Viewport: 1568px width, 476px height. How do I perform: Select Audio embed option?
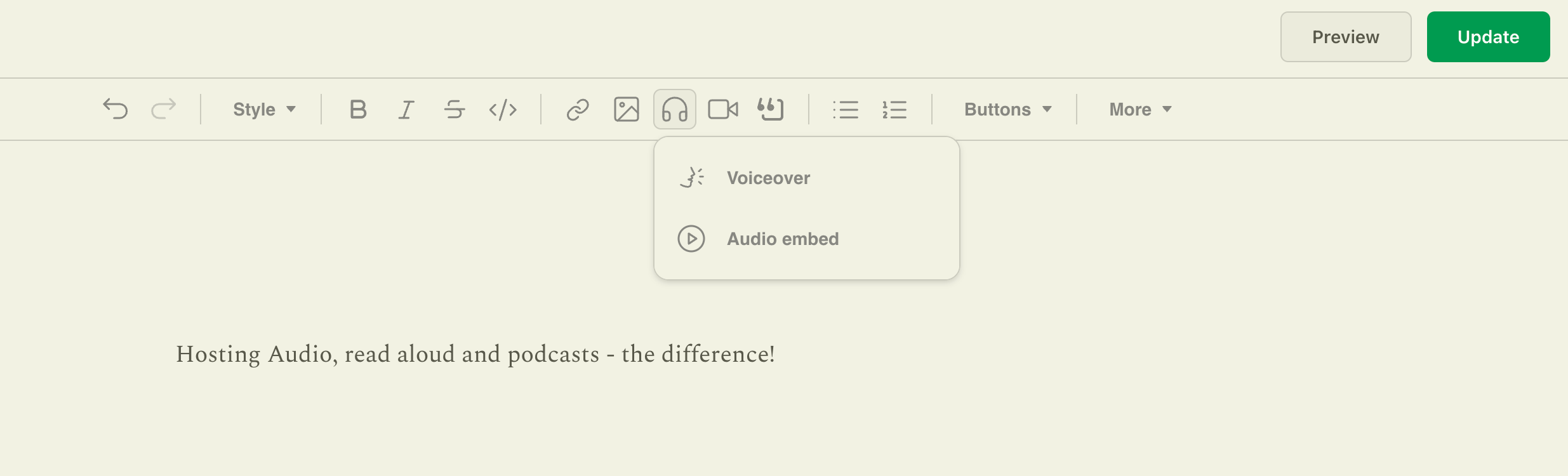tap(807, 239)
